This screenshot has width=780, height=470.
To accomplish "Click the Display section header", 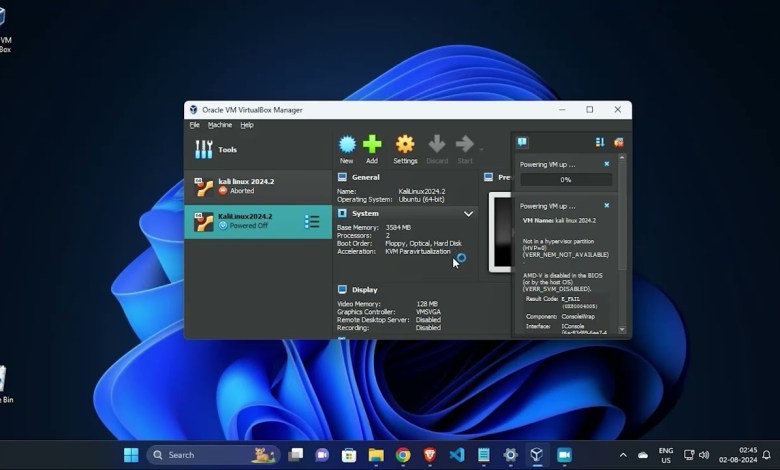I will pos(365,289).
